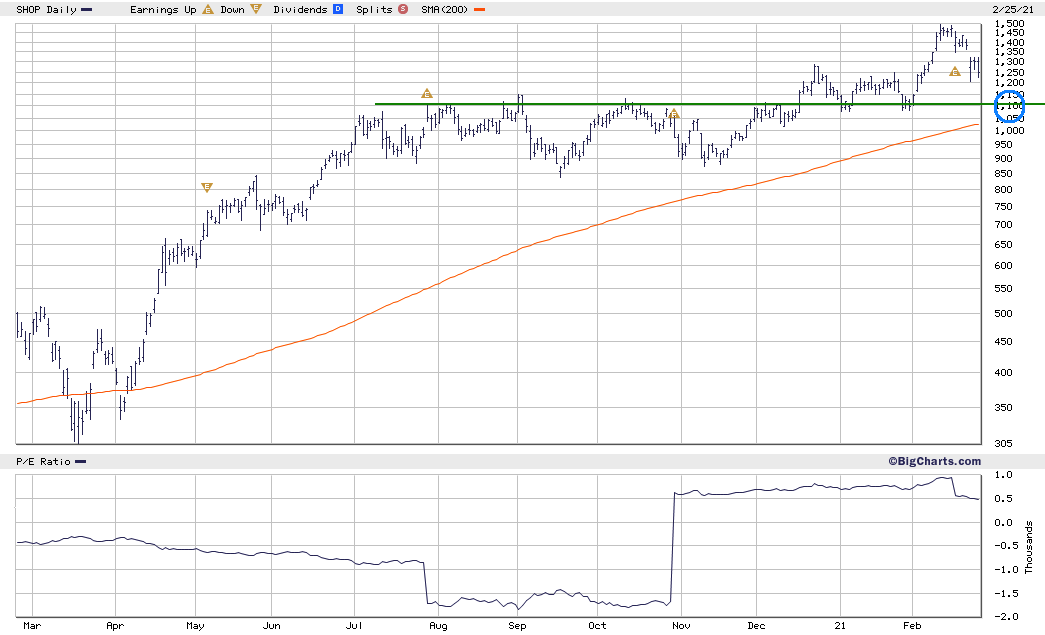Click the 'Dividends' legend text
1045x635 pixels.
[301, 9]
